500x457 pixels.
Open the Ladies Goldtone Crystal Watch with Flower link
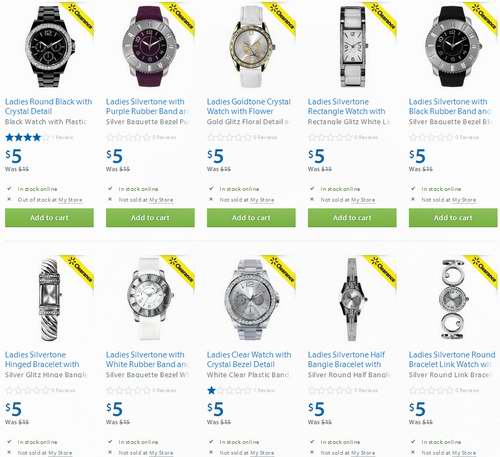249,106
